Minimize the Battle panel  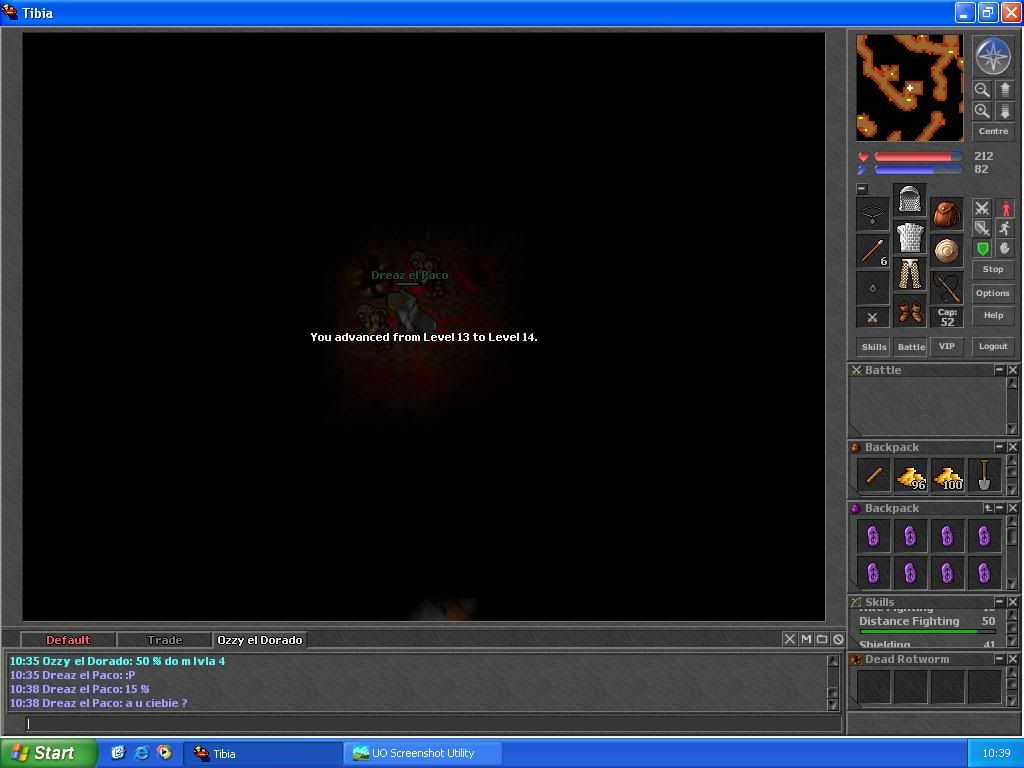999,370
